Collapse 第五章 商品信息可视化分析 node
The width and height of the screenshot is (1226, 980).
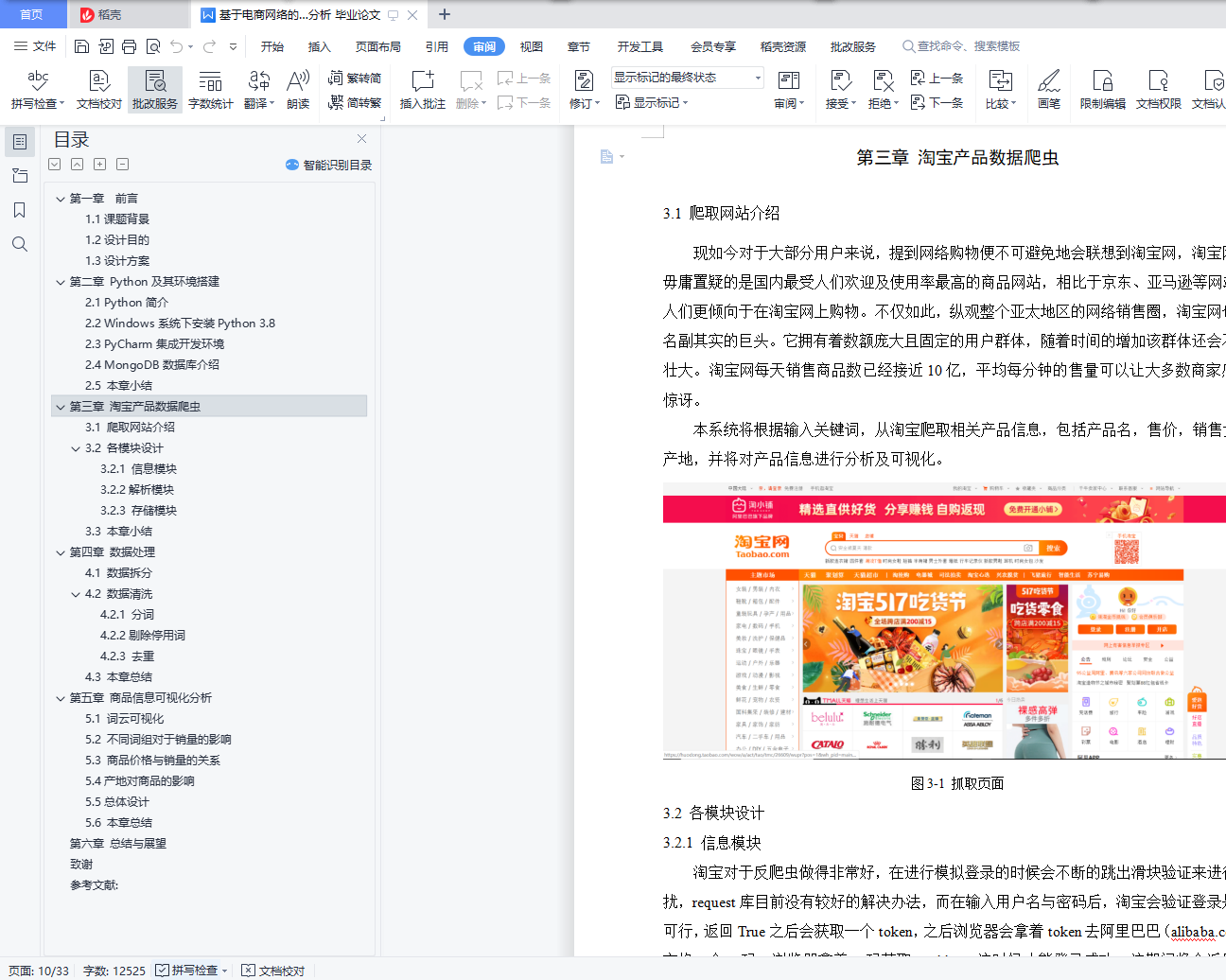(x=61, y=698)
